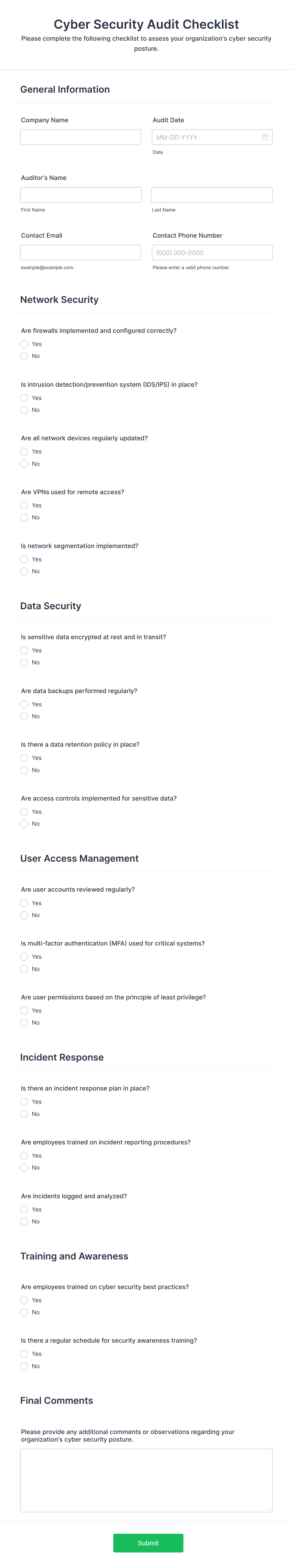This screenshot has width=293, height=1568.
Task: Select No for intrusion detection system in place
Action: coord(24,410)
